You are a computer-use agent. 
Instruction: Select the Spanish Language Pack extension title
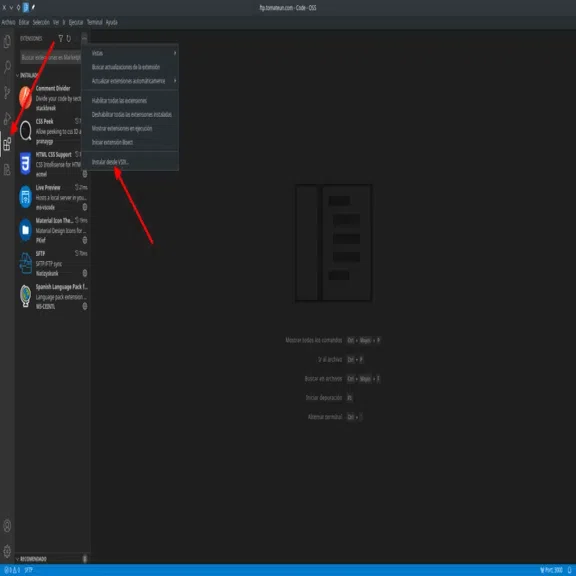61,287
